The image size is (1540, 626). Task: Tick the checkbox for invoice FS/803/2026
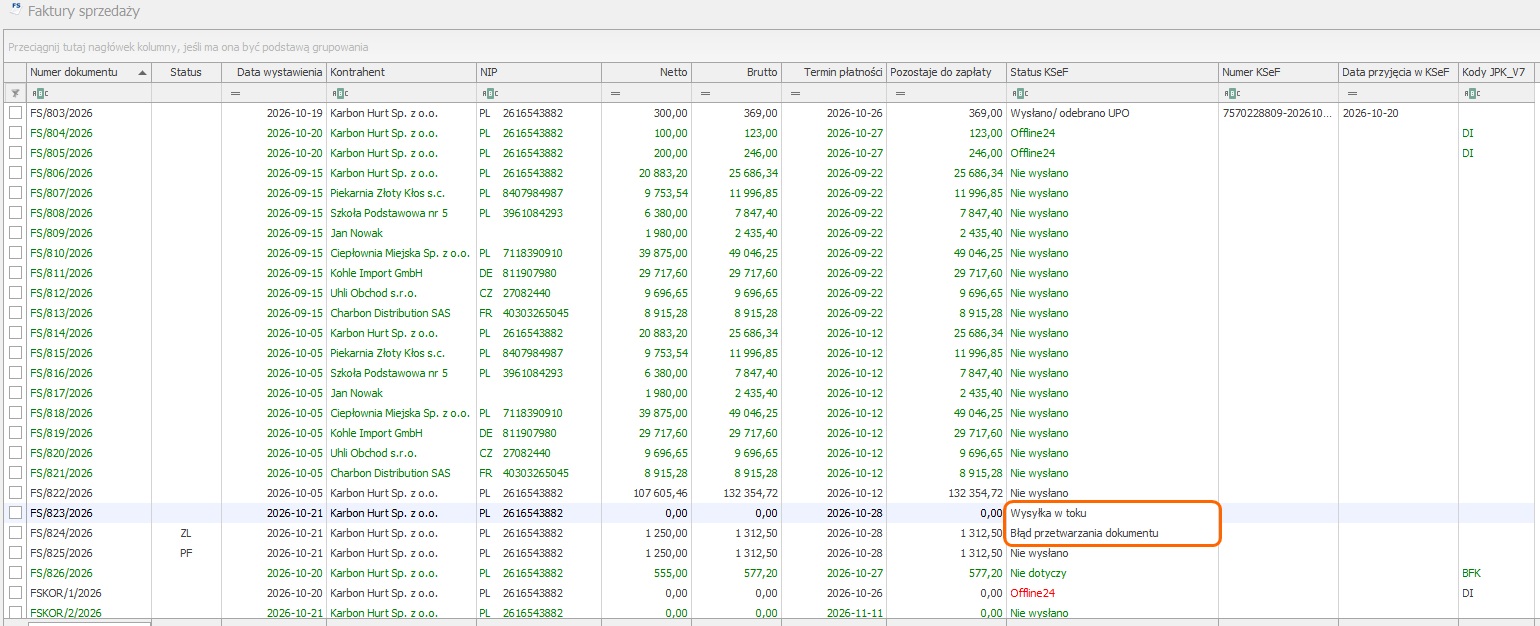[x=14, y=113]
